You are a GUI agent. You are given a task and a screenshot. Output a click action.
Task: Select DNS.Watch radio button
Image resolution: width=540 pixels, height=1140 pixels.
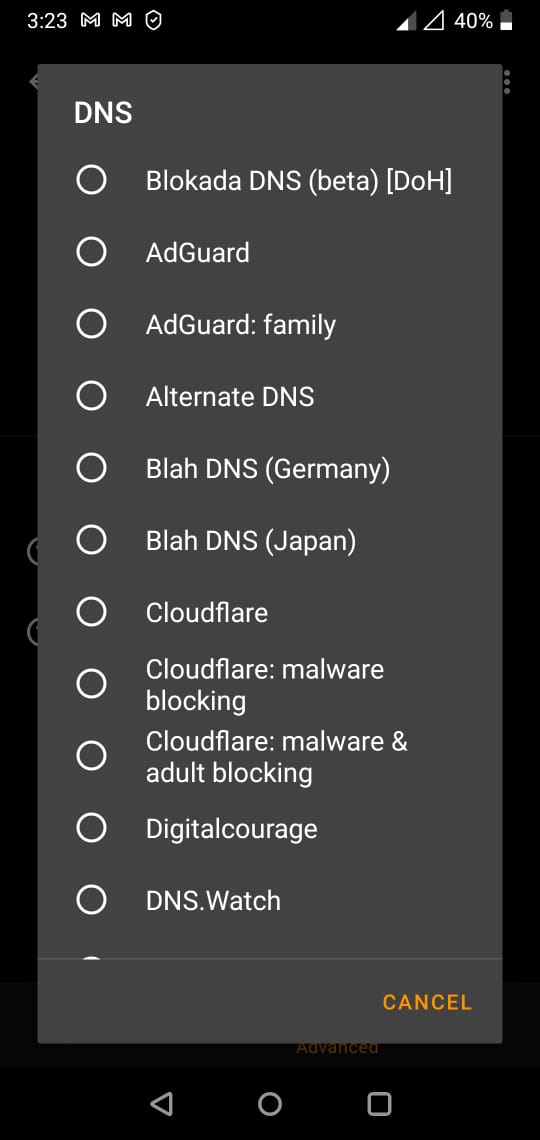tap(92, 900)
